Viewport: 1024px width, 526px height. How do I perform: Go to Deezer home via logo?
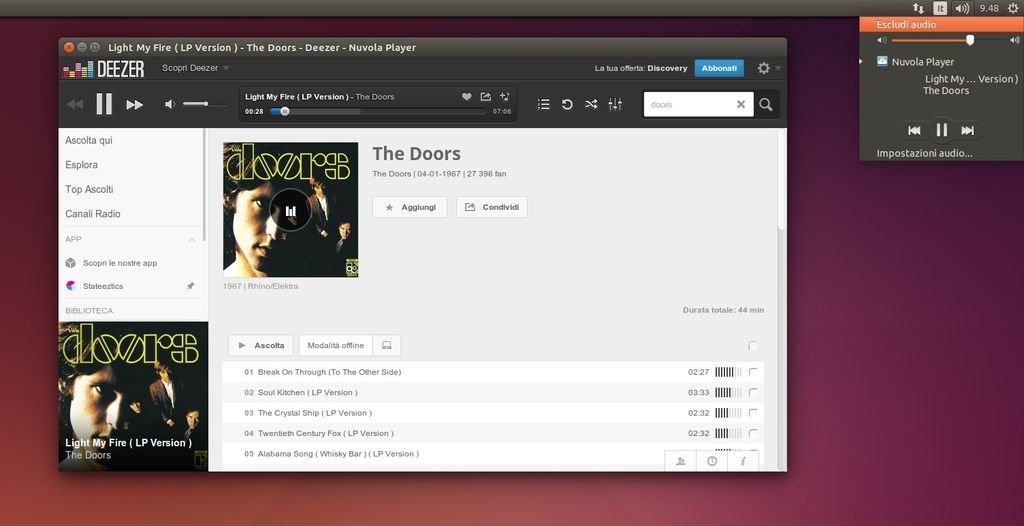tap(103, 69)
